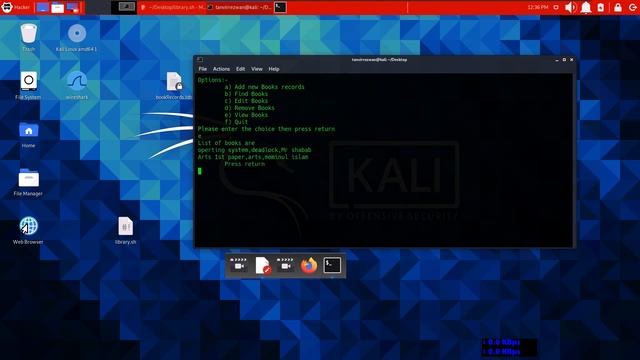Viewport: 640px width, 360px height.
Task: Click the small screen recorder tray icon
Action: [556, 7]
